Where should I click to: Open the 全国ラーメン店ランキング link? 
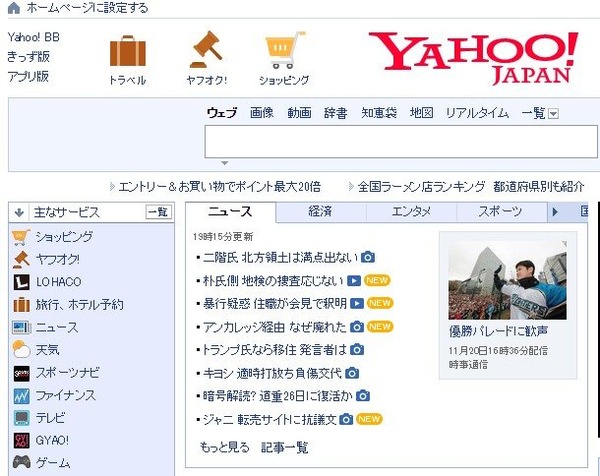click(422, 187)
